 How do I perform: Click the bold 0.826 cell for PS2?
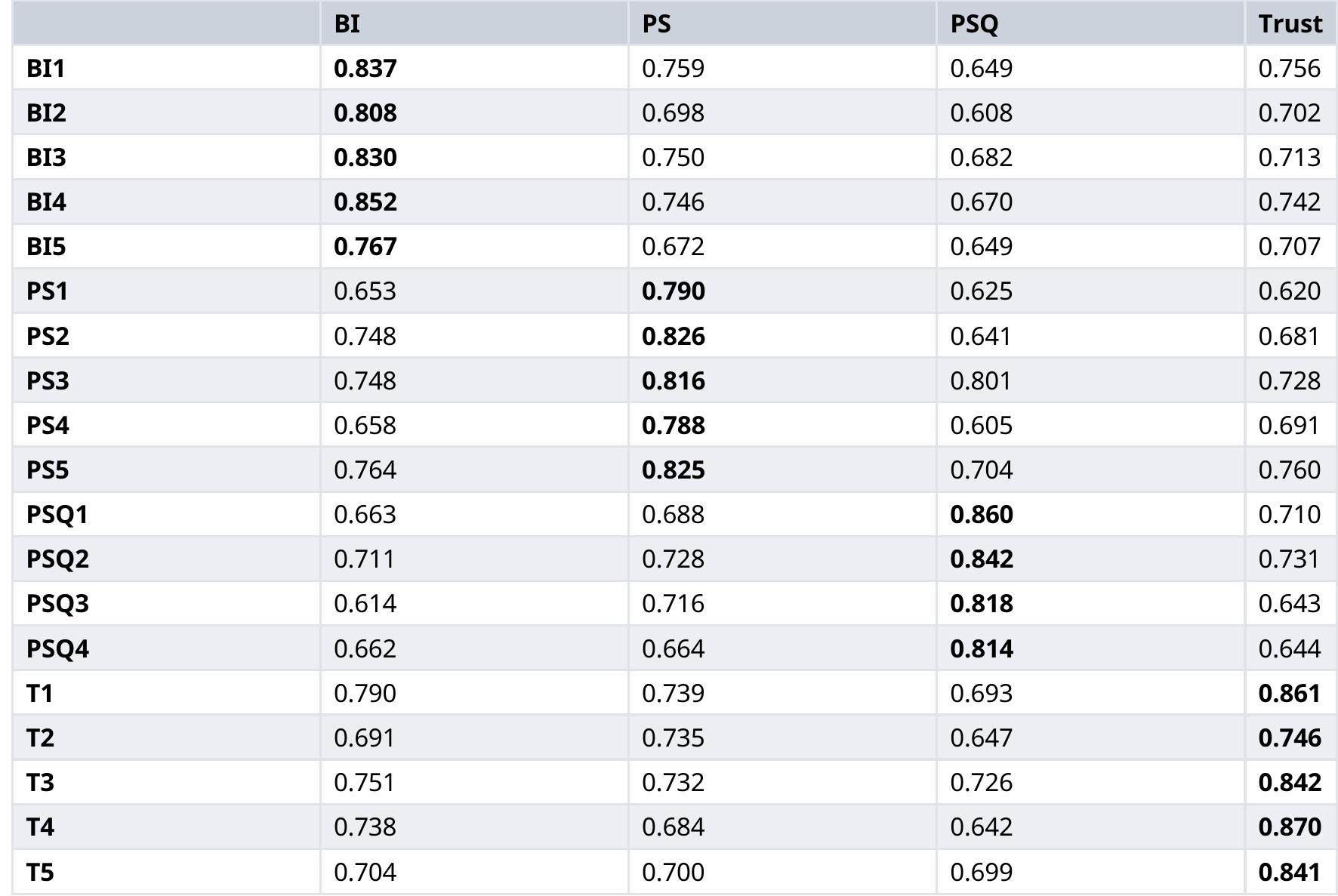pyautogui.click(x=674, y=337)
